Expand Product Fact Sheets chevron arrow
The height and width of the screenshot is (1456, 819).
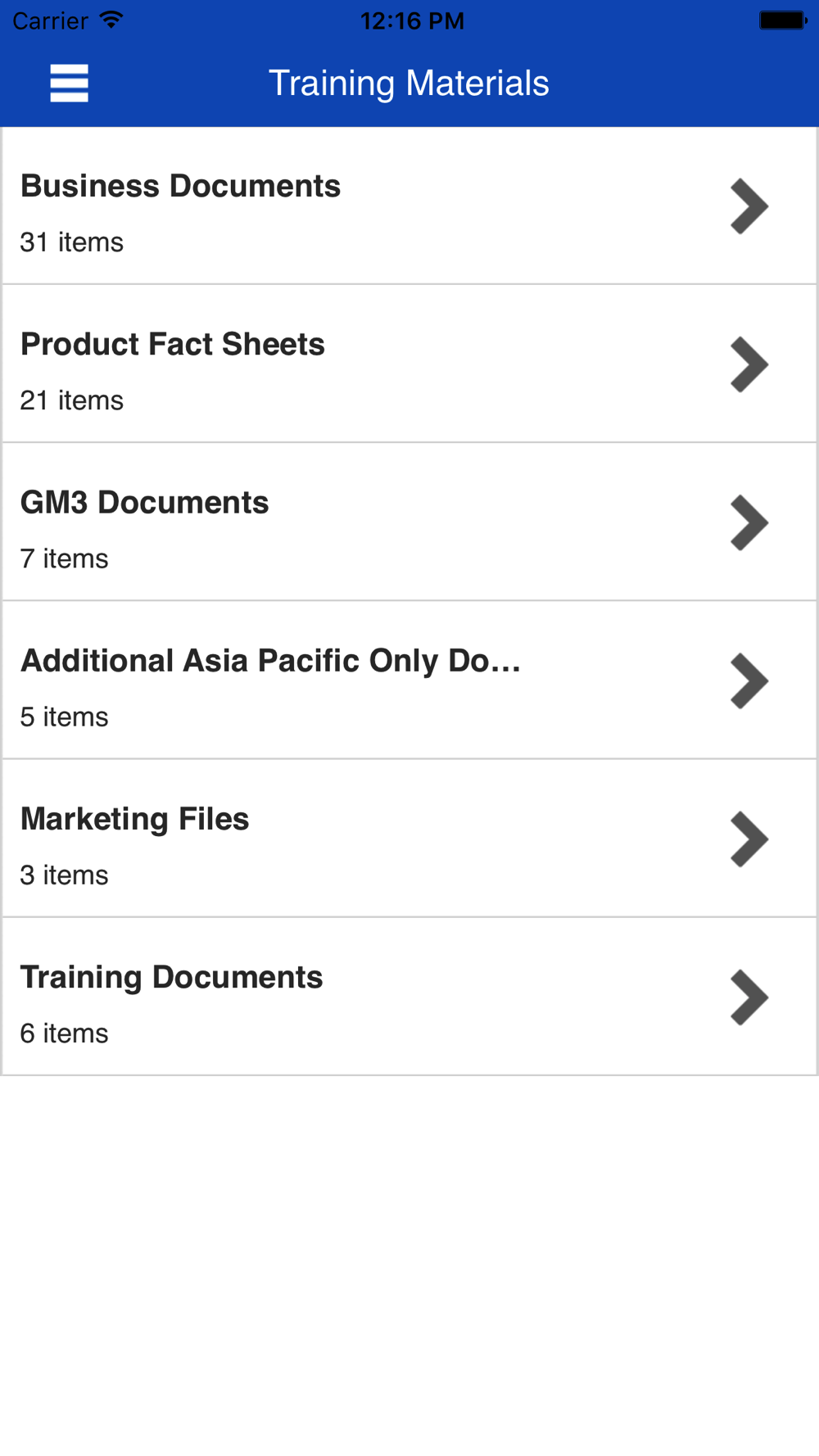tap(749, 364)
